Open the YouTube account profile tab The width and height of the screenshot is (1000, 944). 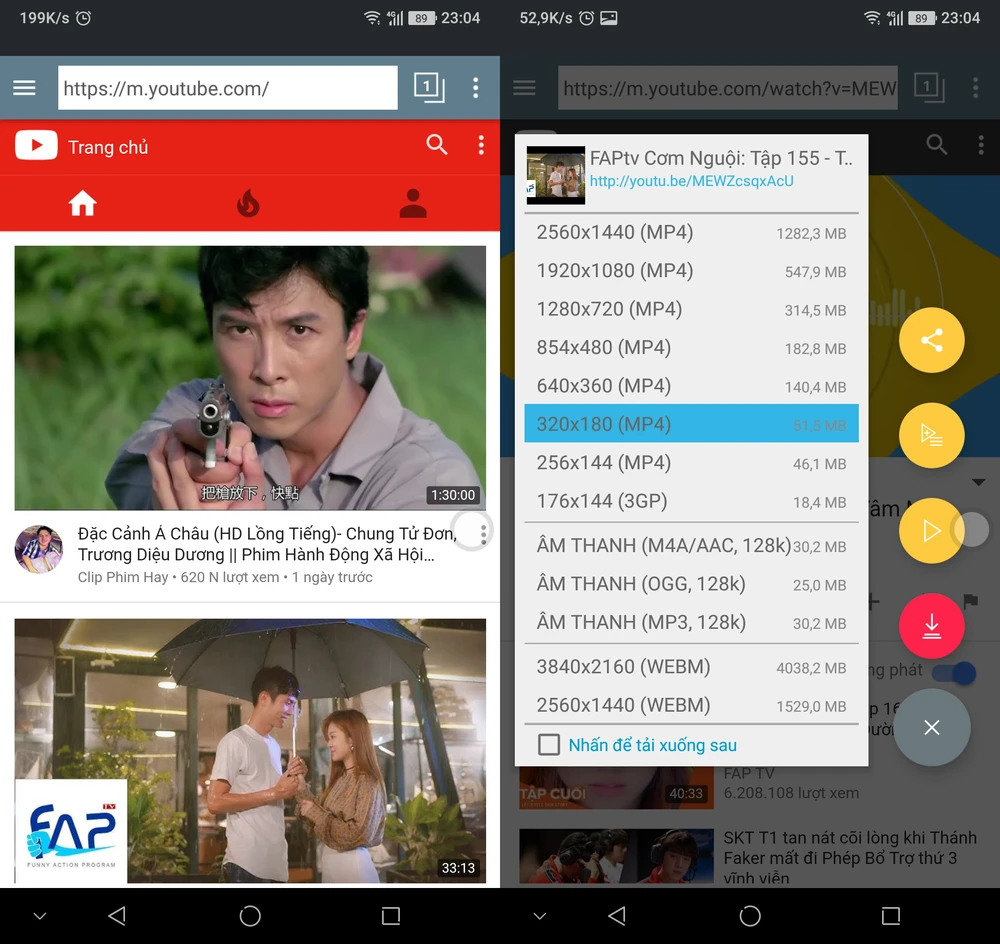pos(413,204)
